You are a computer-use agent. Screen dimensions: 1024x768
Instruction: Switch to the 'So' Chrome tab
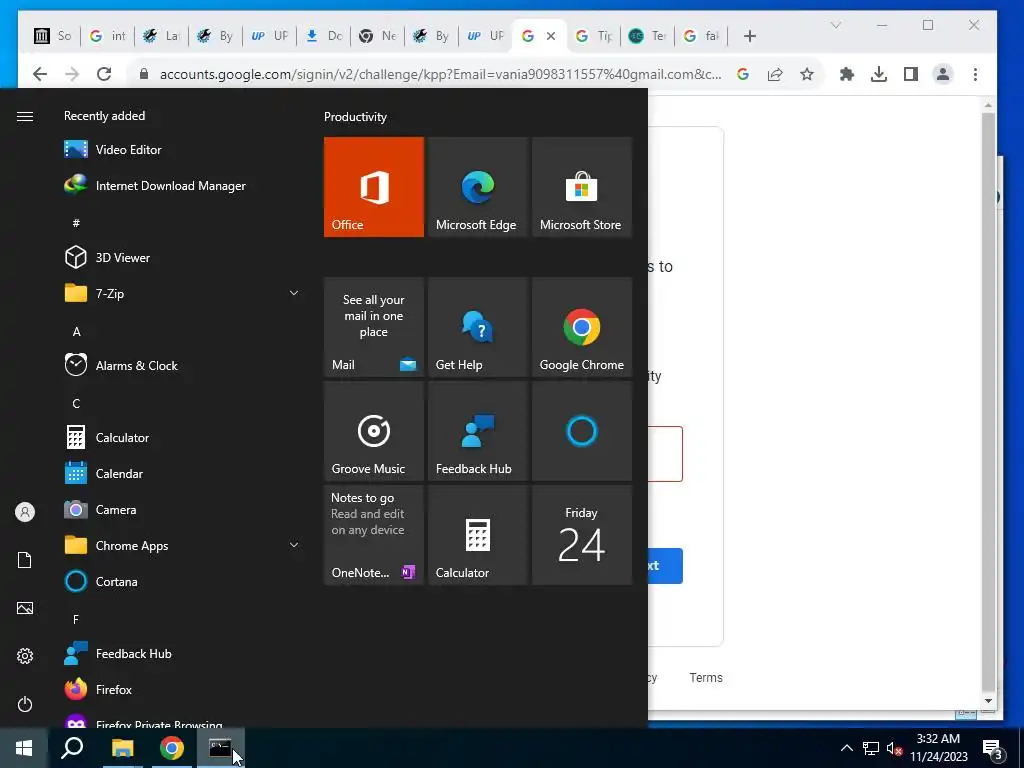[53, 36]
